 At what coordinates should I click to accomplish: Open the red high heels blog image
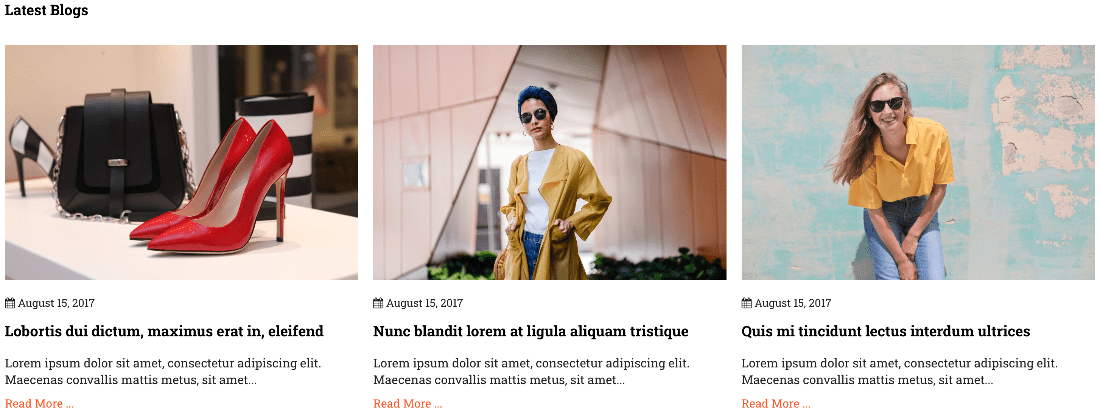coord(181,162)
